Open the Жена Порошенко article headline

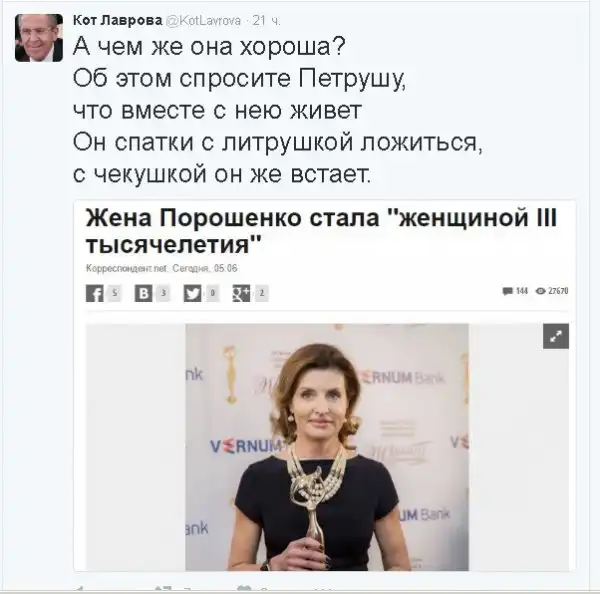click(x=321, y=231)
